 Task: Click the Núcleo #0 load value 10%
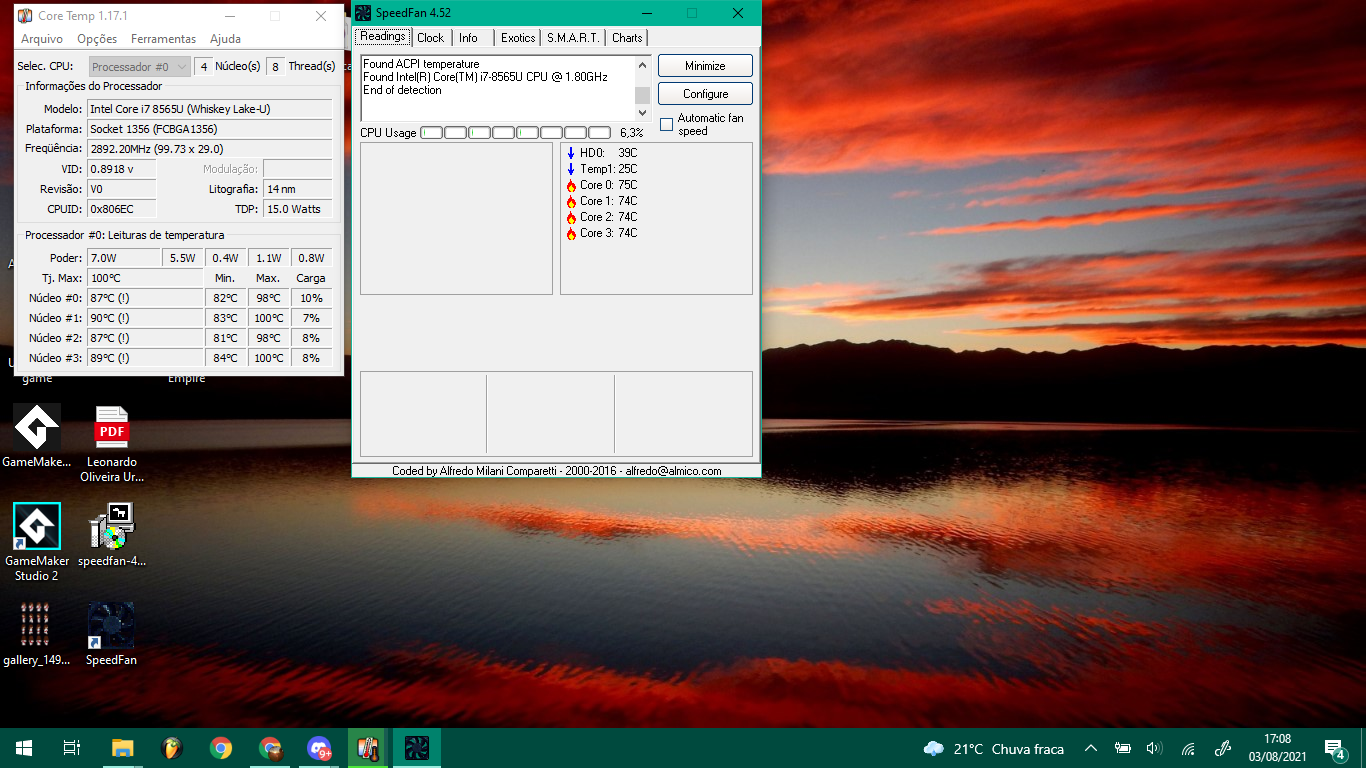tap(311, 298)
